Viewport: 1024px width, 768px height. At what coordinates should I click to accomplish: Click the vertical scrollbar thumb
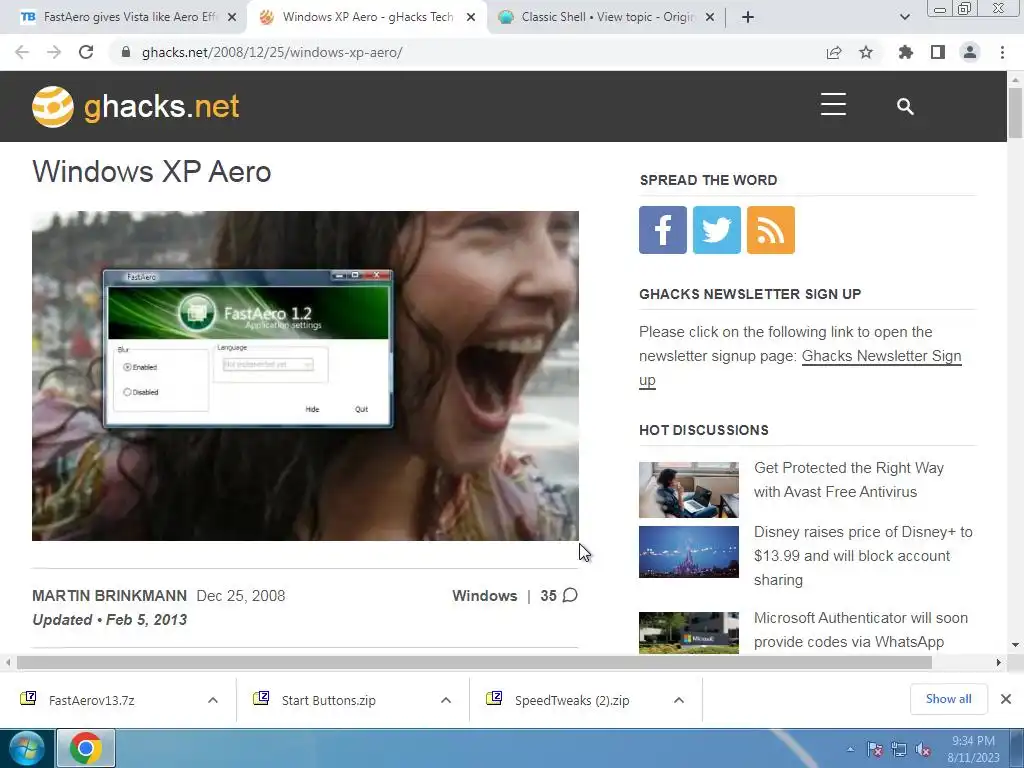(x=1015, y=112)
